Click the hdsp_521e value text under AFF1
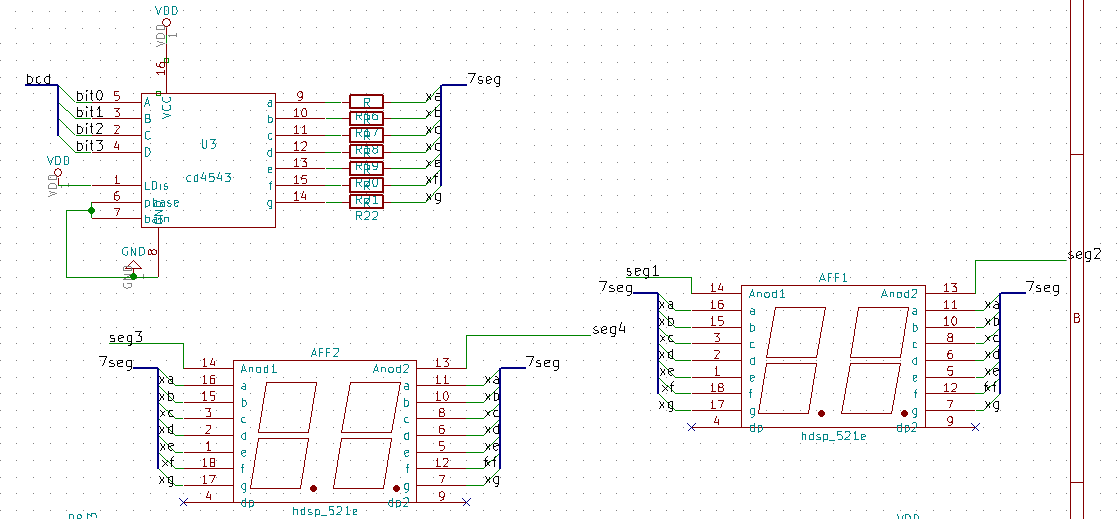 [x=834, y=435]
